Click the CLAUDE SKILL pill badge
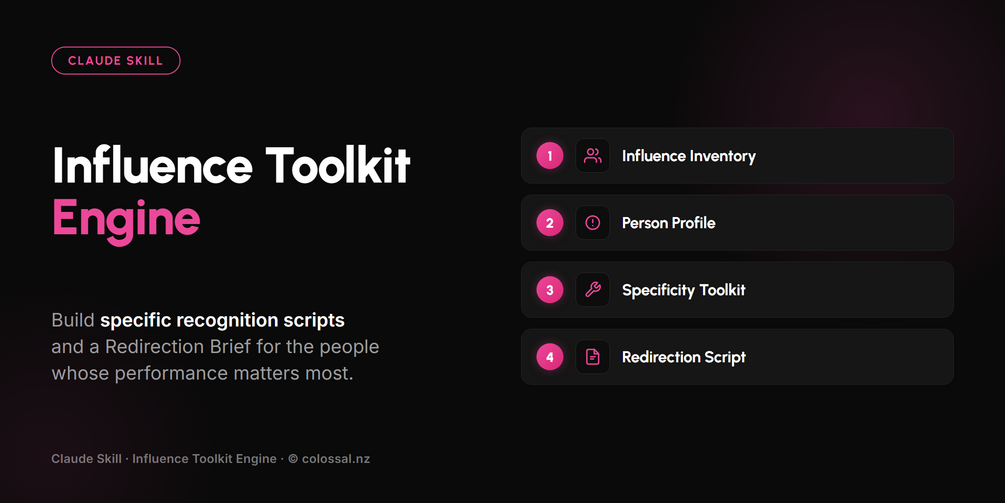 coord(115,61)
